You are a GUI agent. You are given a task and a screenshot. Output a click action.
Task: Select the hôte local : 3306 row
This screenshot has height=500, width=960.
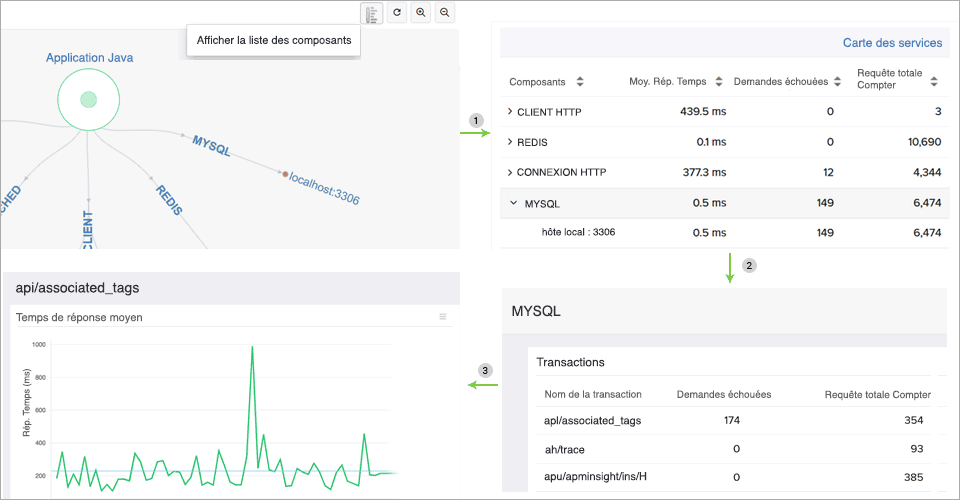578,232
